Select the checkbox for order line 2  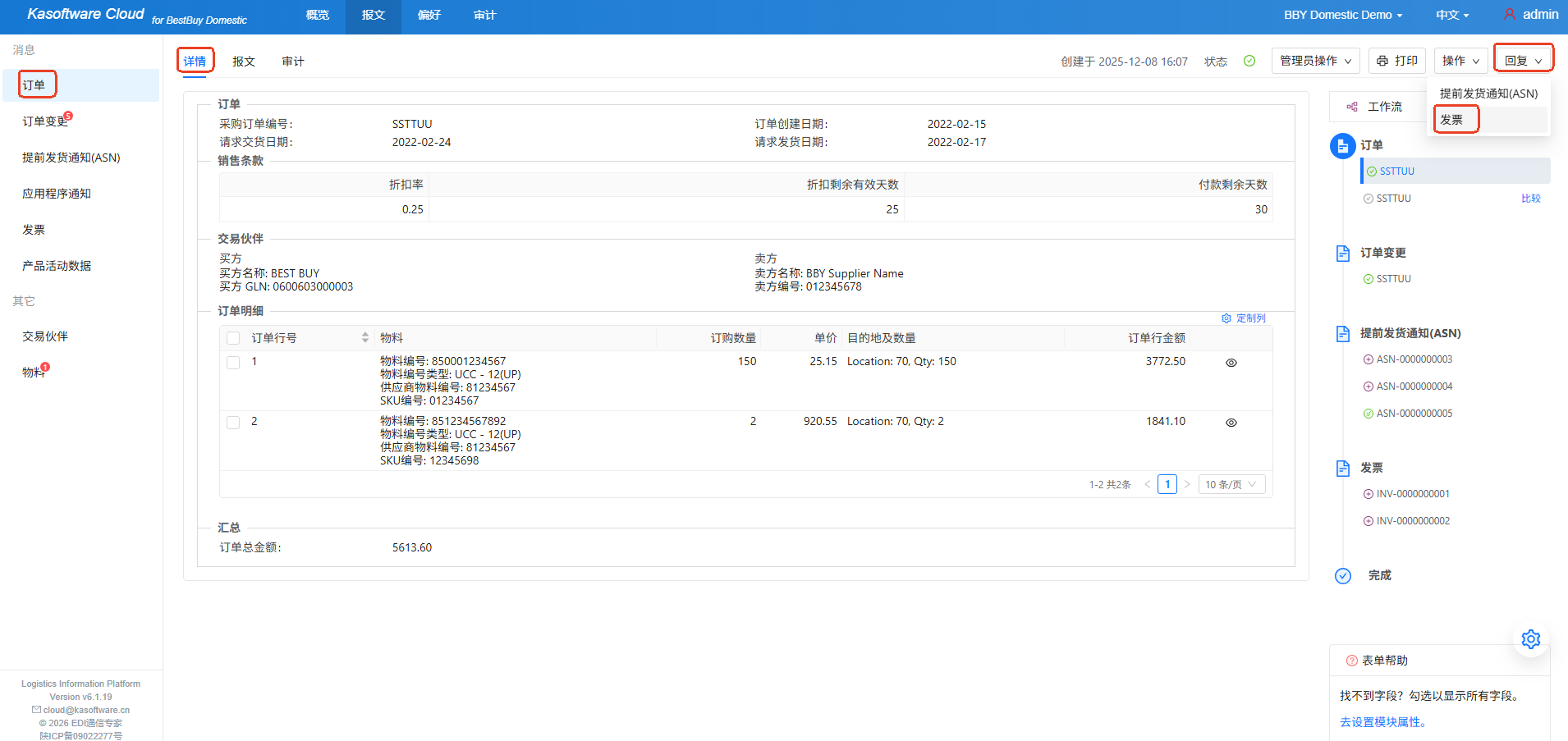pyautogui.click(x=233, y=423)
